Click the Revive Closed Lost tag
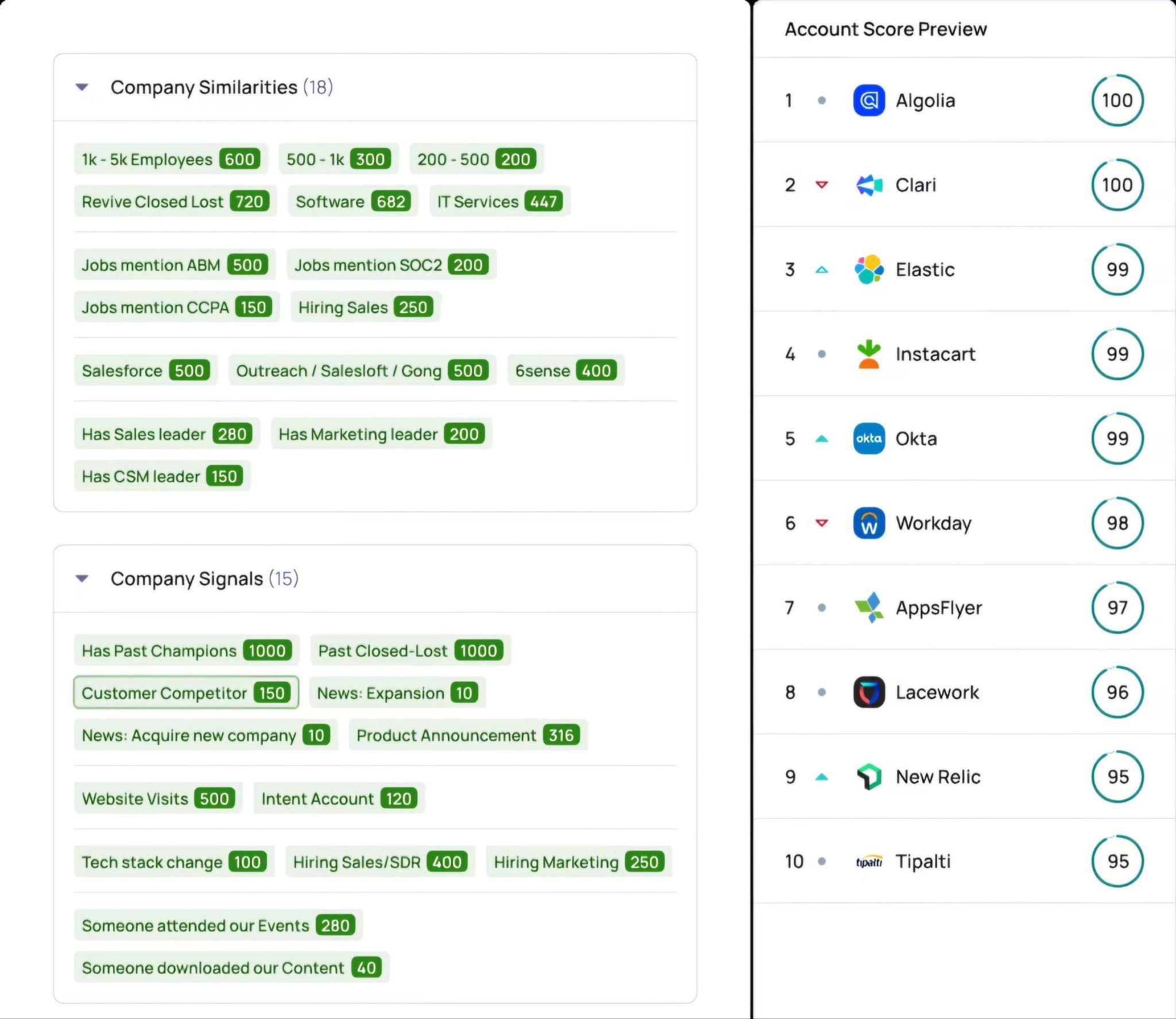1176x1019 pixels. point(176,202)
